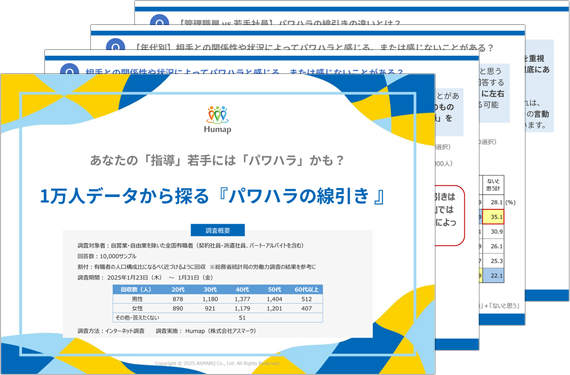Select the 60代以上 column header
Screen dimensions: 570x375
[306, 290]
